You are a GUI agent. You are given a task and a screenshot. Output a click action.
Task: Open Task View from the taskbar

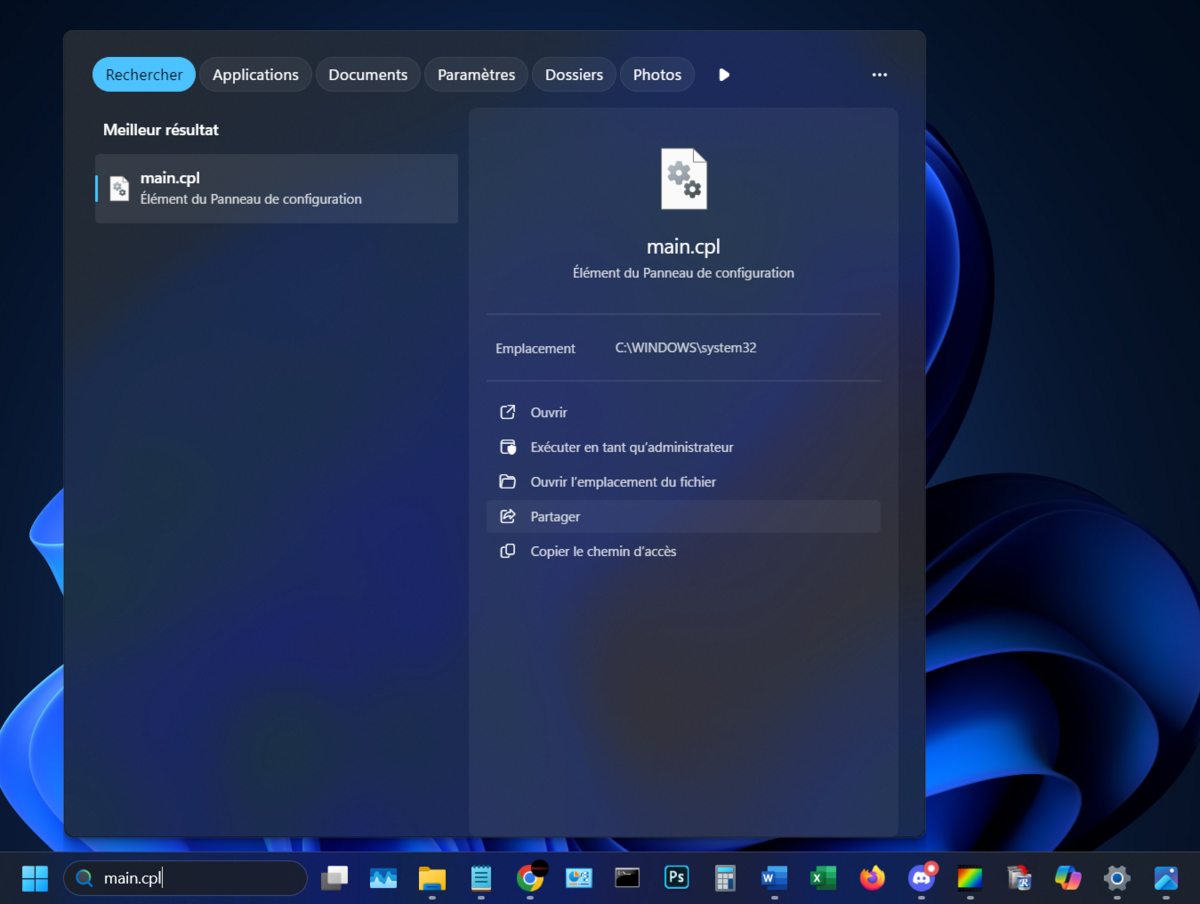pos(334,878)
